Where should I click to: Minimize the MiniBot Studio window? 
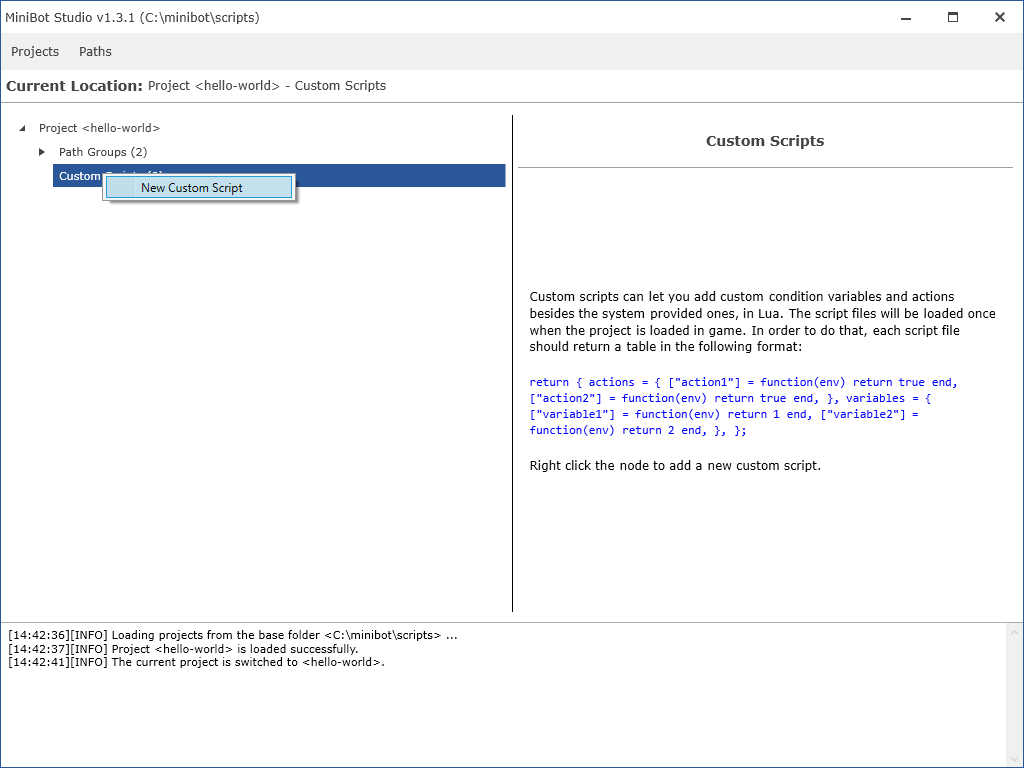906,18
